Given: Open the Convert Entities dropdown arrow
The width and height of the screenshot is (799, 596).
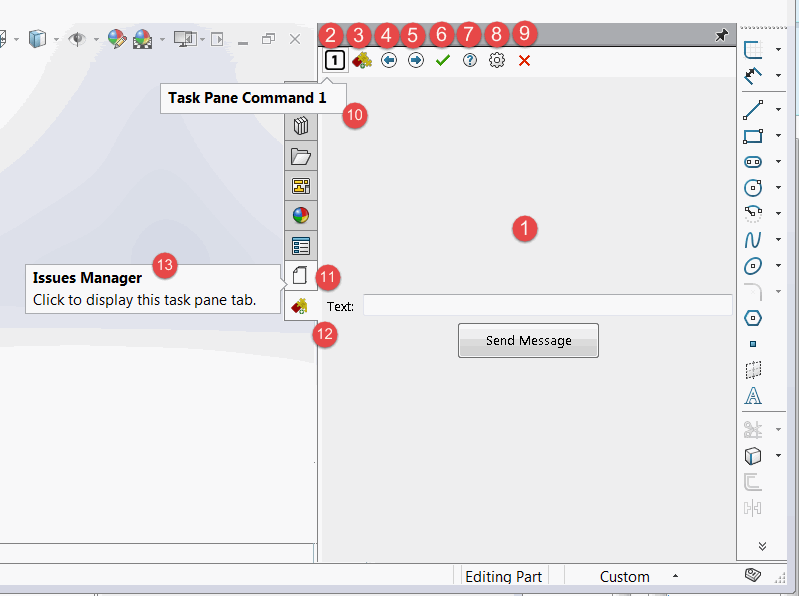Looking at the screenshot, I should coord(778,455).
